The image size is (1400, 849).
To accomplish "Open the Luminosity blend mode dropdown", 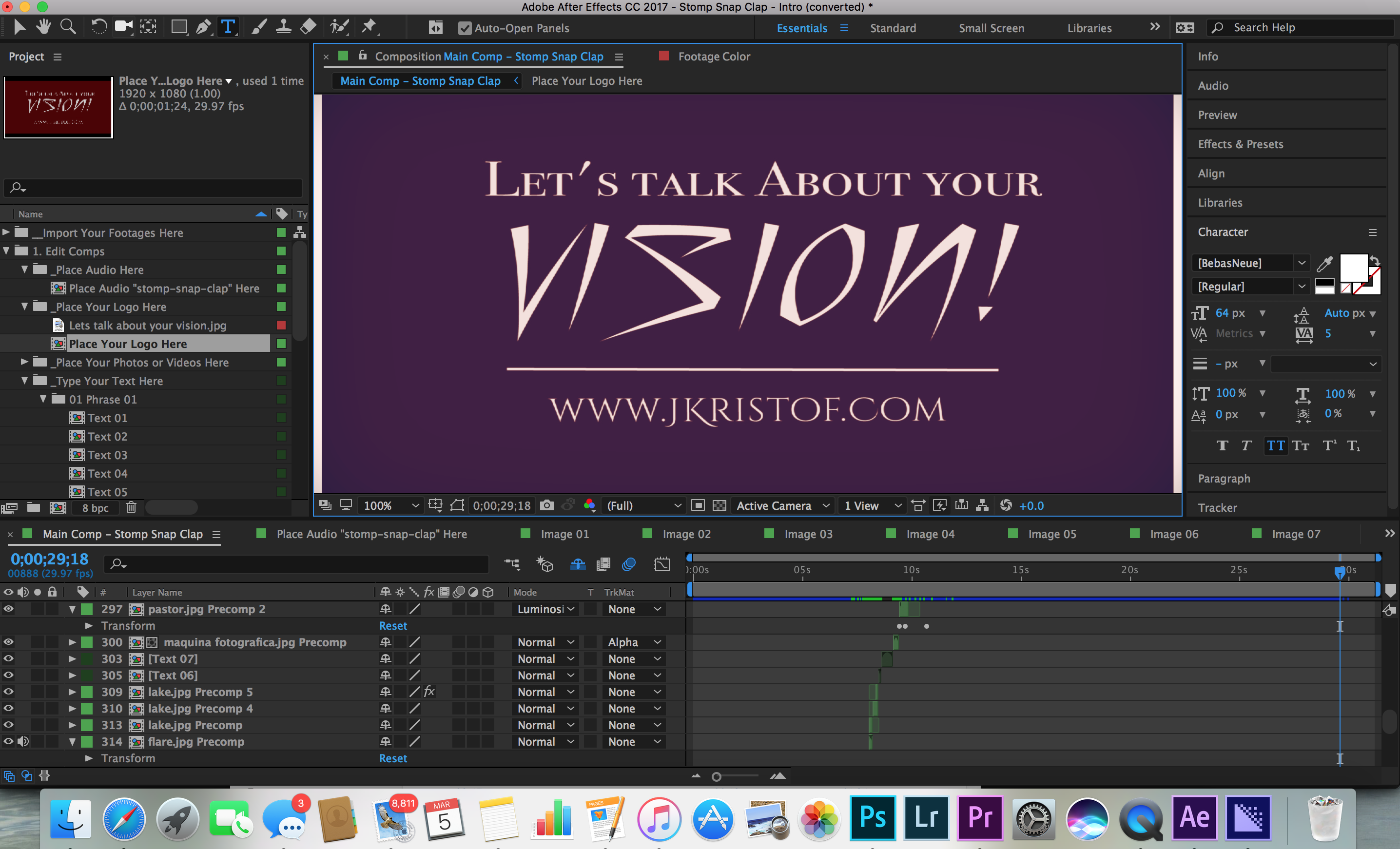I will pos(544,609).
